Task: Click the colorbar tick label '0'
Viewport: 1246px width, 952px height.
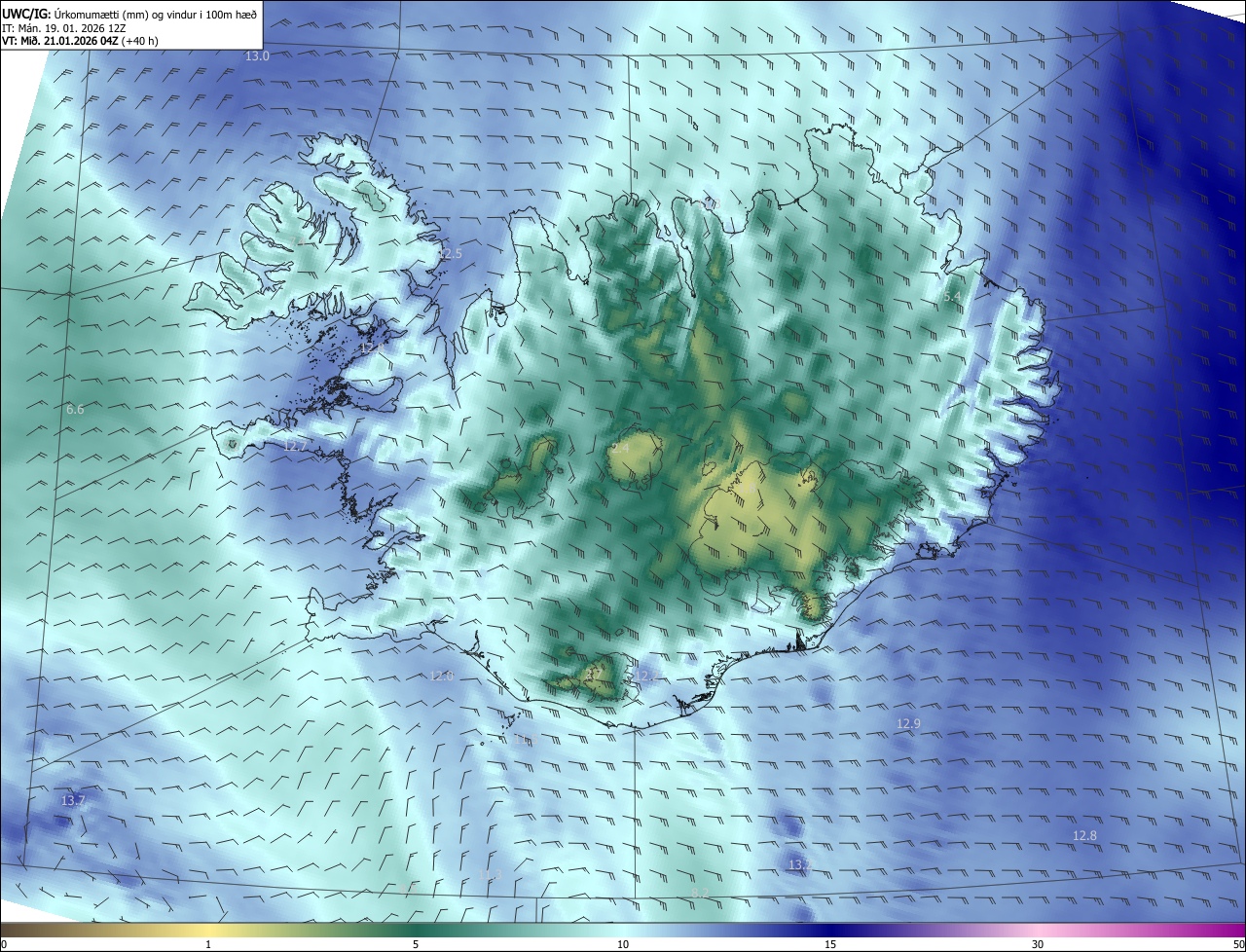Action: tap(4, 944)
